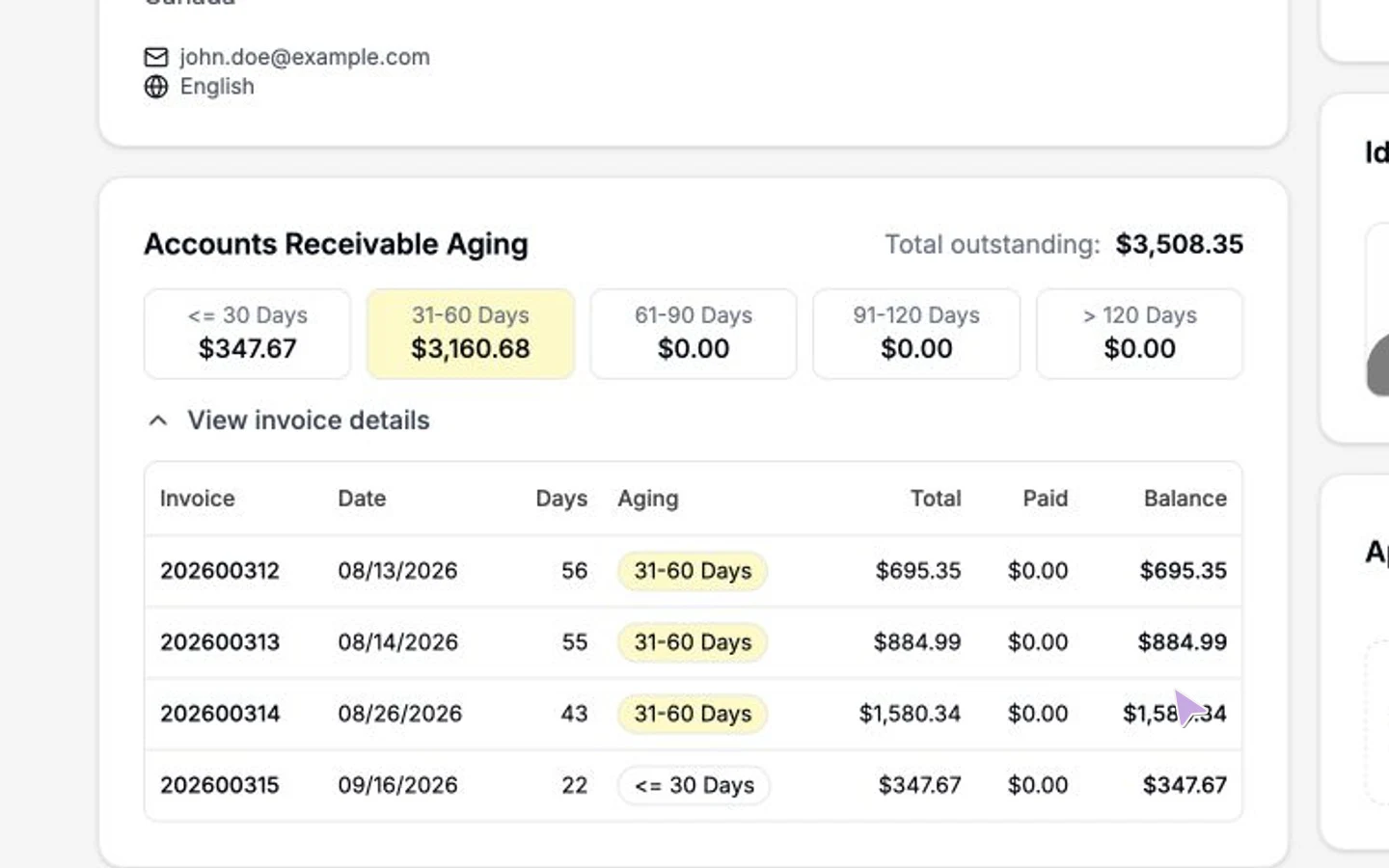This screenshot has height=868, width=1389.
Task: Click the 31-60 Days badge for invoice 202600313
Action: point(693,642)
